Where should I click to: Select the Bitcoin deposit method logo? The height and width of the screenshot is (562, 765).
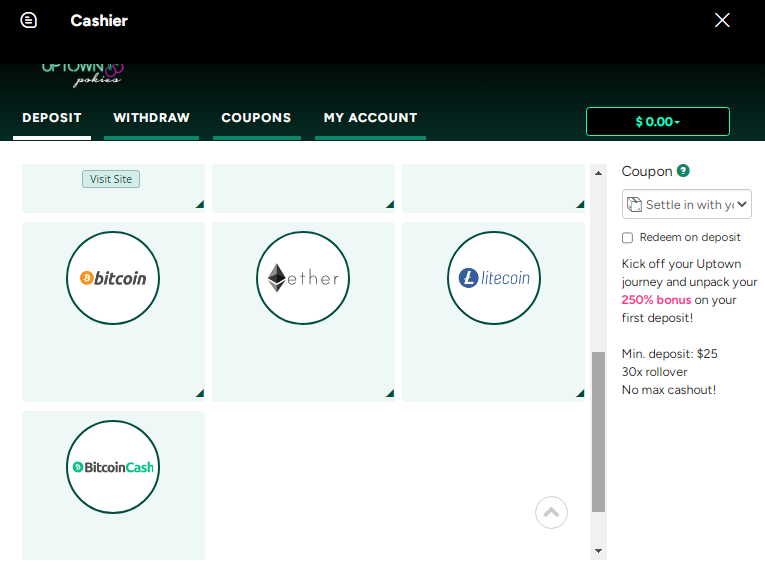click(113, 278)
